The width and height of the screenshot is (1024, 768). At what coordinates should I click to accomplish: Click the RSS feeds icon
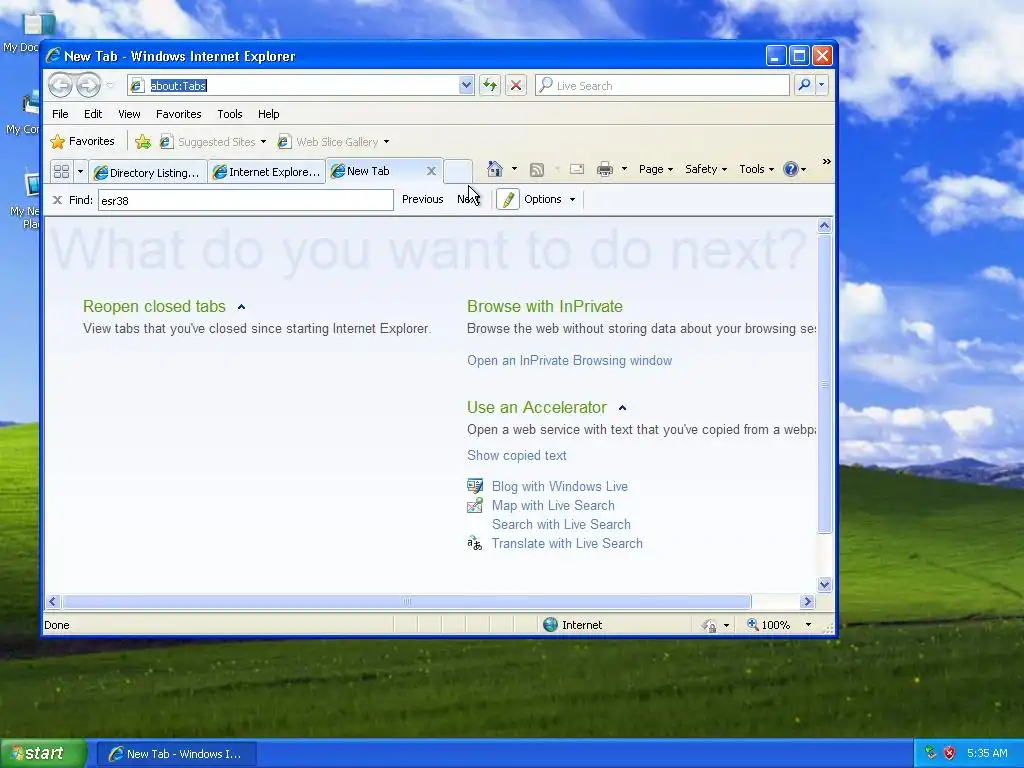tap(537, 170)
